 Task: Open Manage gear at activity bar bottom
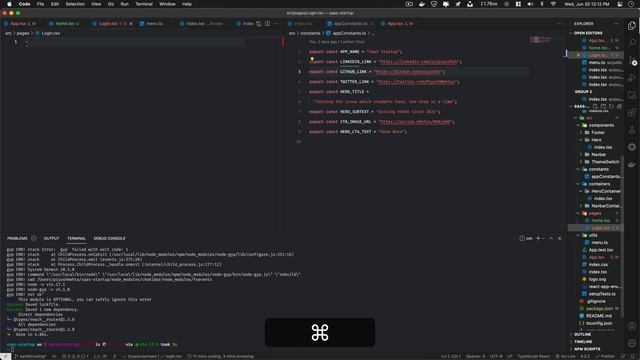(632, 343)
